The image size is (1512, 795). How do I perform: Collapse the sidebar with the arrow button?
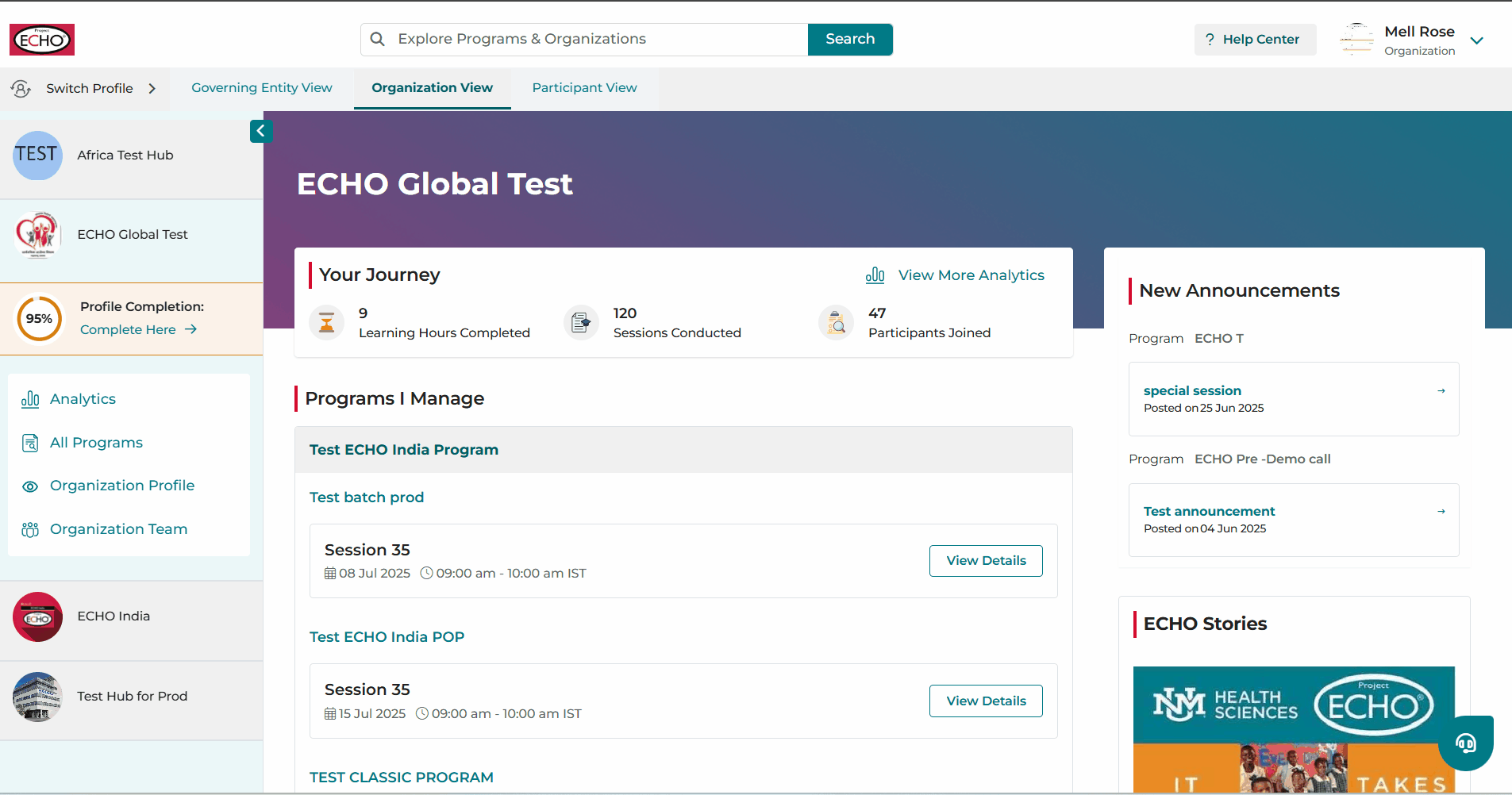(x=260, y=131)
